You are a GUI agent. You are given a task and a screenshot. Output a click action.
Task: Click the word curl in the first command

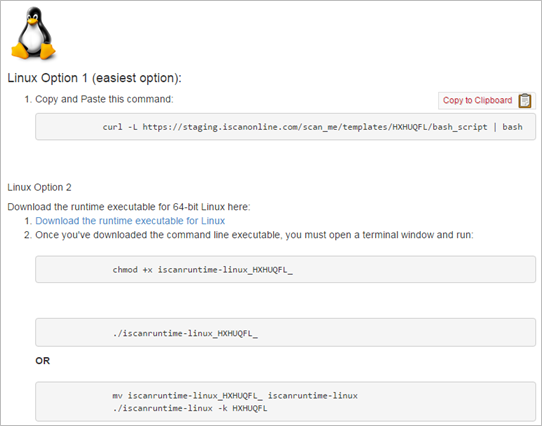click(x=112, y=127)
